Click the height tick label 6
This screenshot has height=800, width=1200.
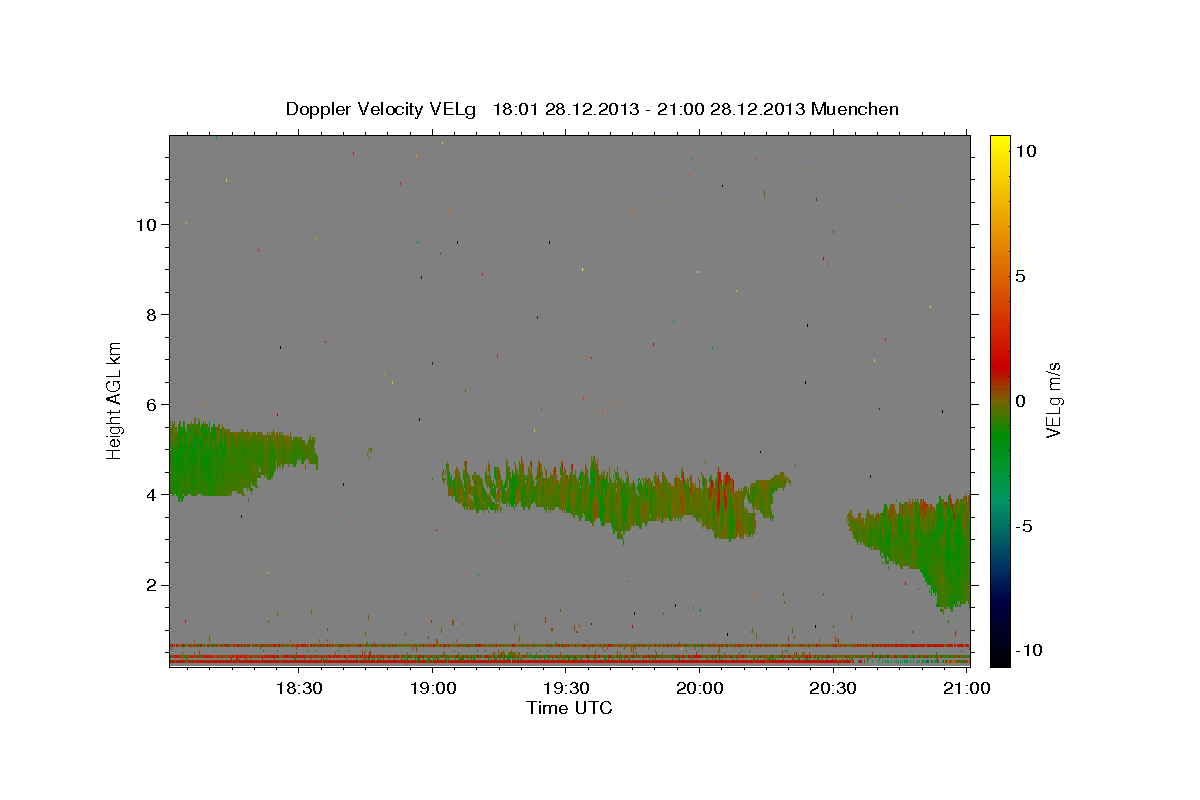152,405
